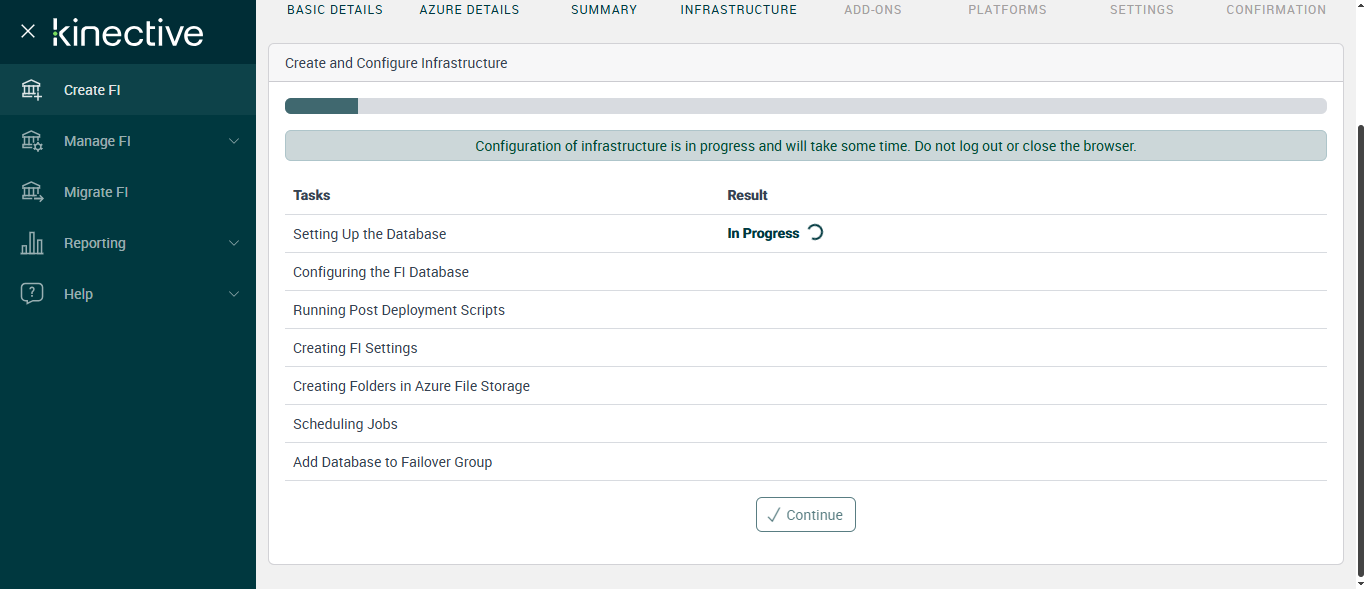
Task: Click the Help question bubble icon
Action: (32, 294)
